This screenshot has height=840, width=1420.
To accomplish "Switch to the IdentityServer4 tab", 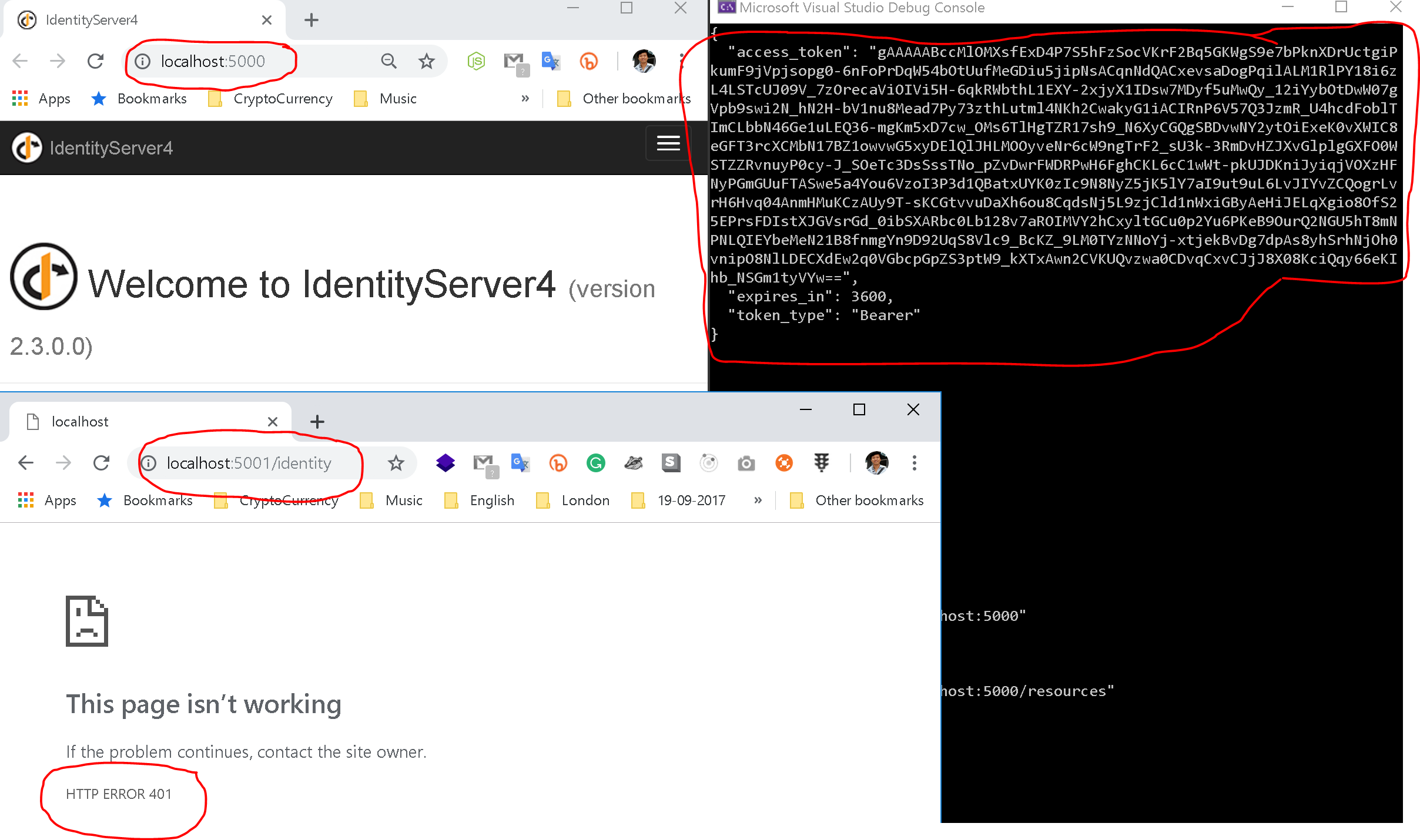I will tap(144, 21).
